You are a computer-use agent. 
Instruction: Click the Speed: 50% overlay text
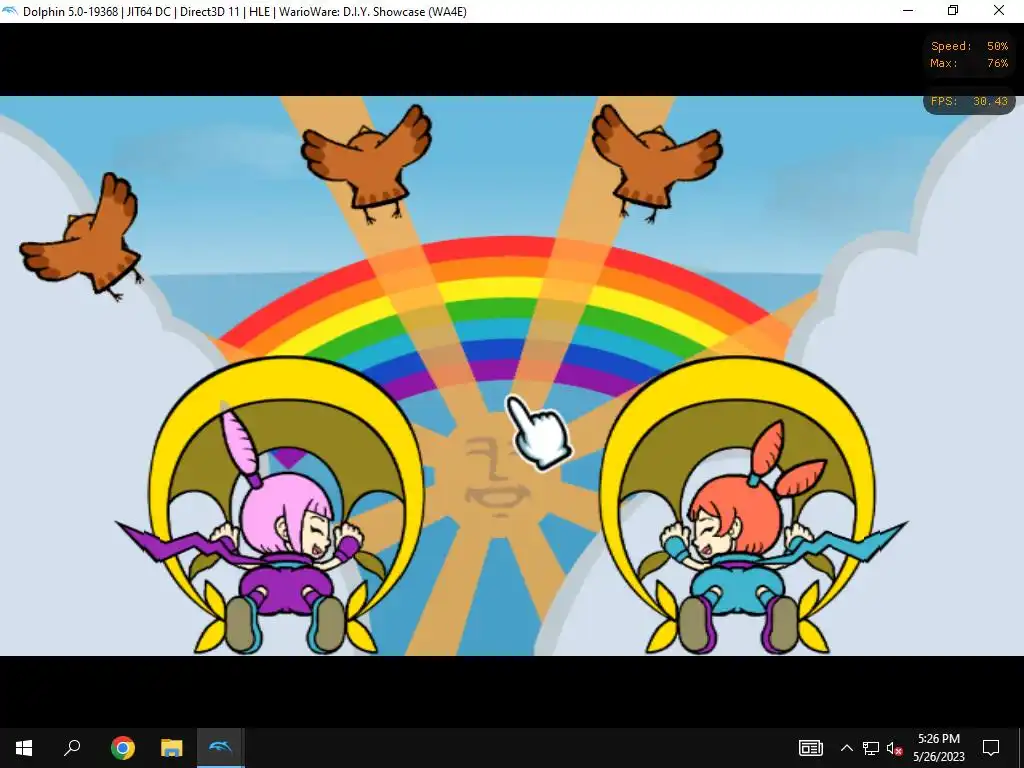tap(969, 46)
